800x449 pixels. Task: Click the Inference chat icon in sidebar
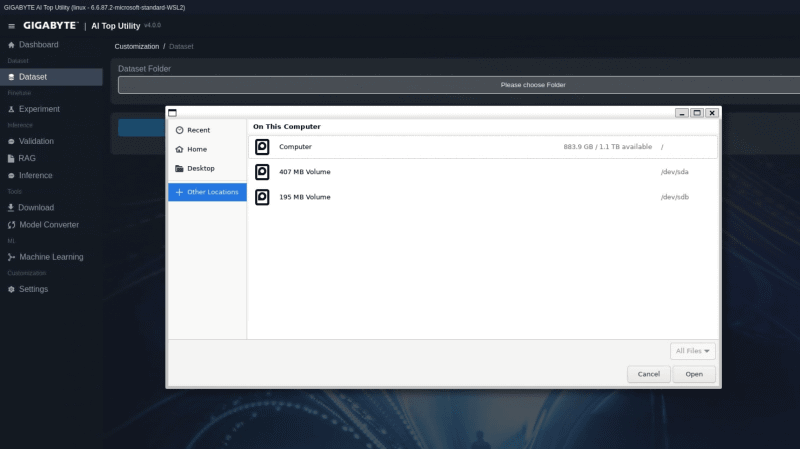[11, 176]
